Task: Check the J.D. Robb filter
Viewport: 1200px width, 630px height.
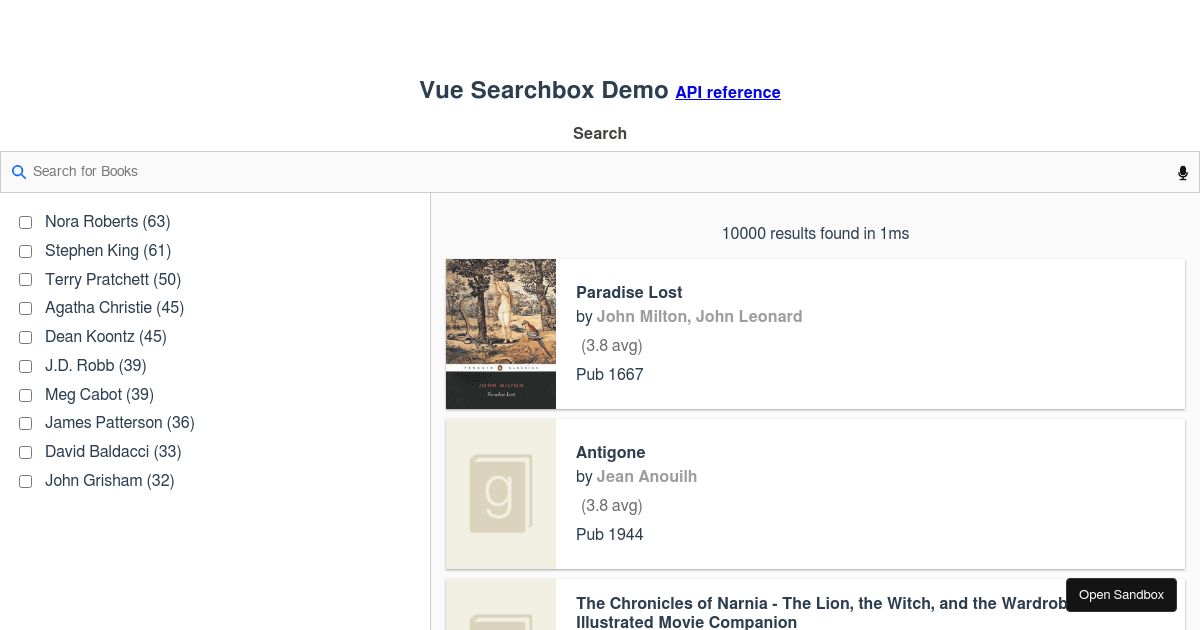Action: coord(25,366)
